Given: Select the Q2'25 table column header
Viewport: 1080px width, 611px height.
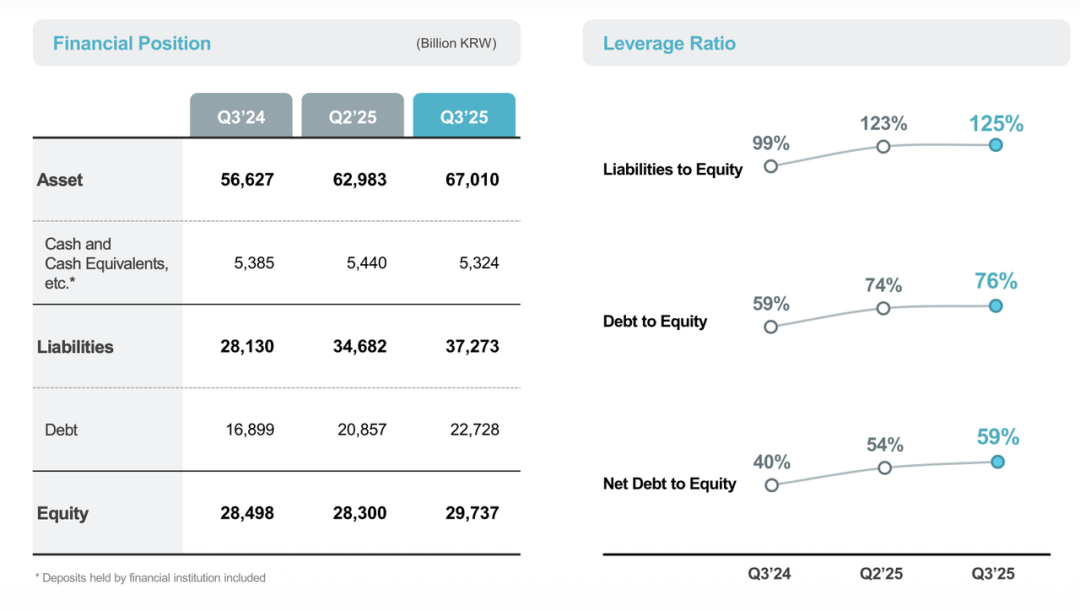Looking at the screenshot, I should pos(352,116).
